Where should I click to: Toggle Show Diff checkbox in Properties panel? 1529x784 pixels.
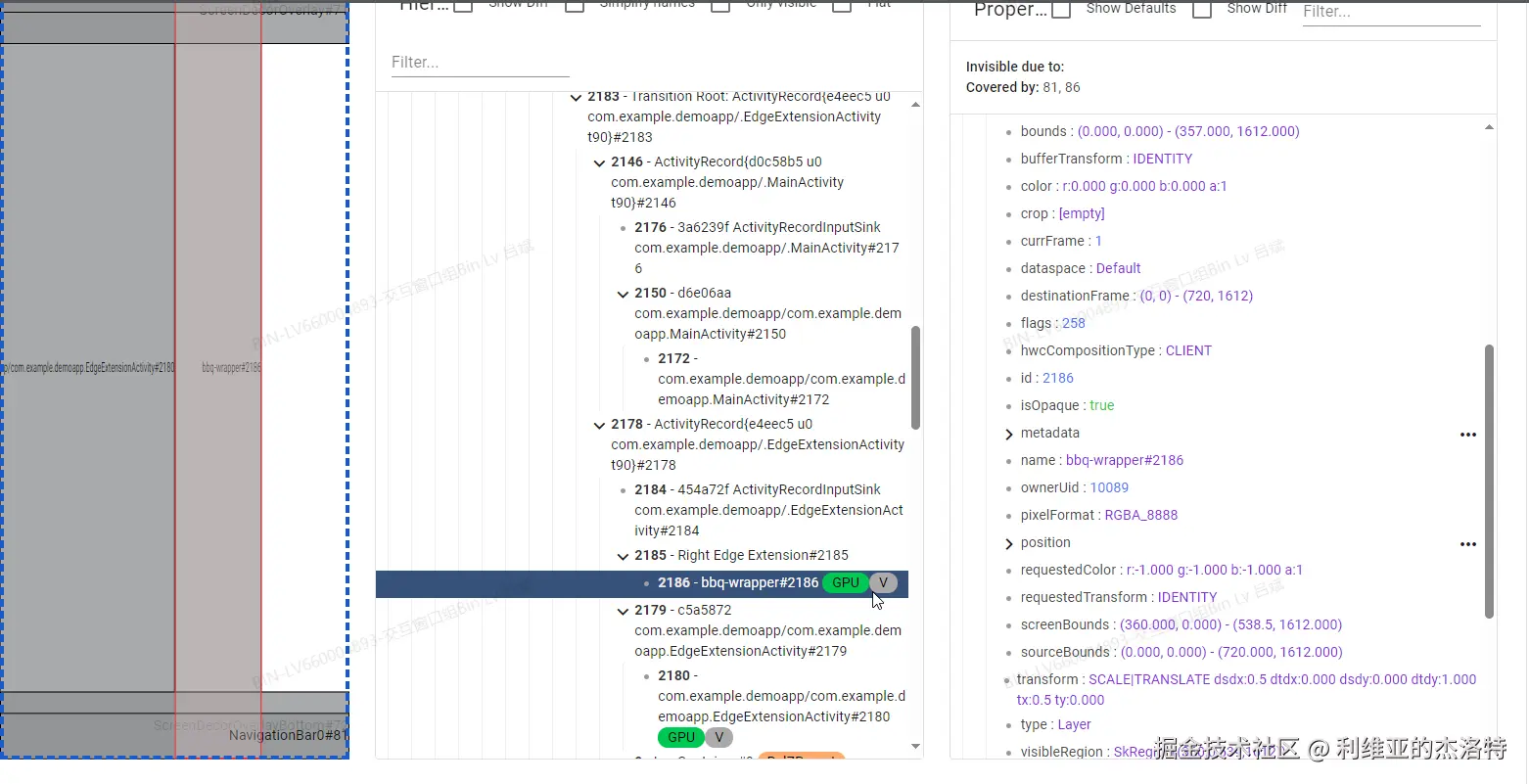coord(1202,9)
